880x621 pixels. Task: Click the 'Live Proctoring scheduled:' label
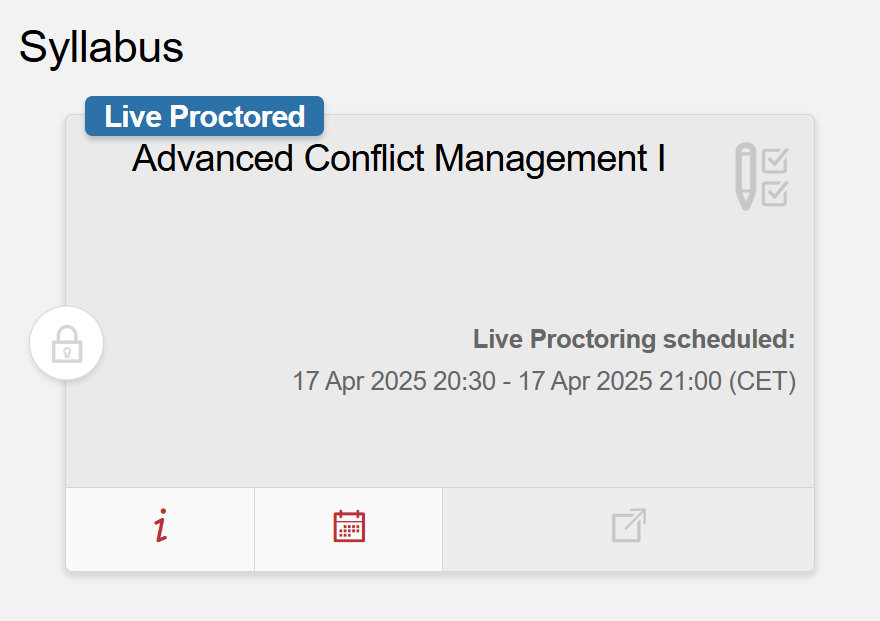coord(634,340)
